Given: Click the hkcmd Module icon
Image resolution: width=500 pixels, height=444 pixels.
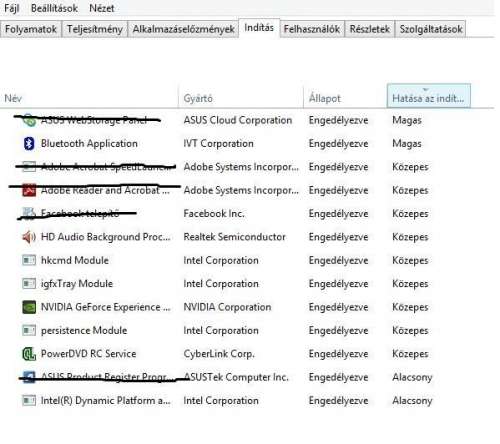Looking at the screenshot, I should [29, 260].
